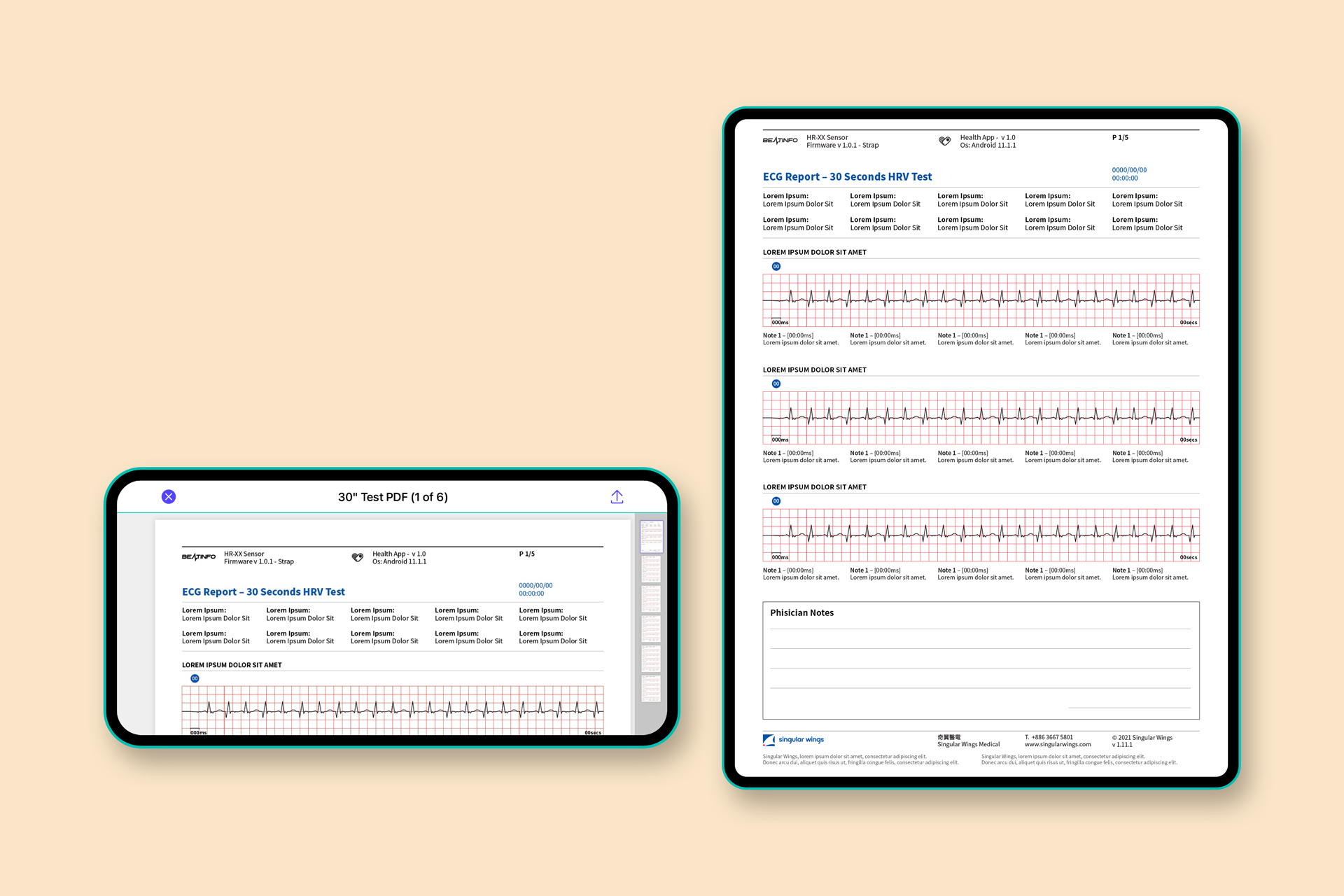1344x896 pixels.
Task: Click 'Singular Wings Medical' in tablet footer
Action: click(968, 744)
